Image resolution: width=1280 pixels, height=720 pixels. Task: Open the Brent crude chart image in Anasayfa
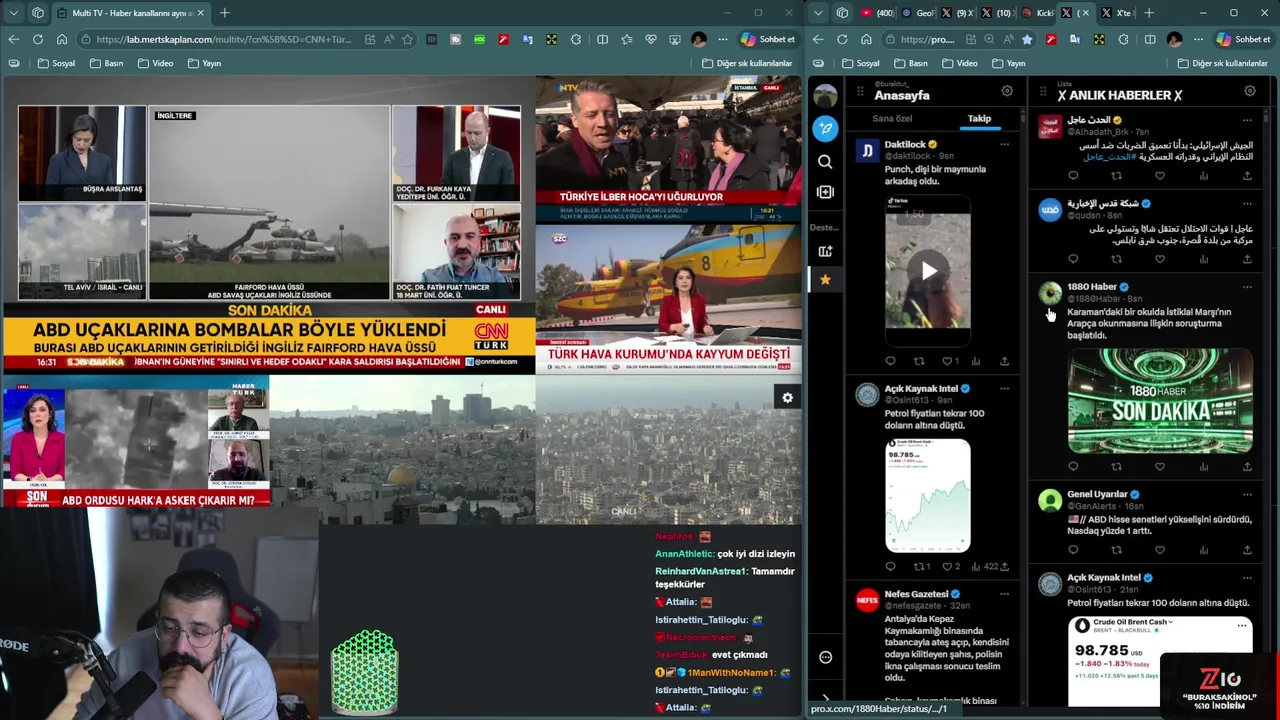928,496
